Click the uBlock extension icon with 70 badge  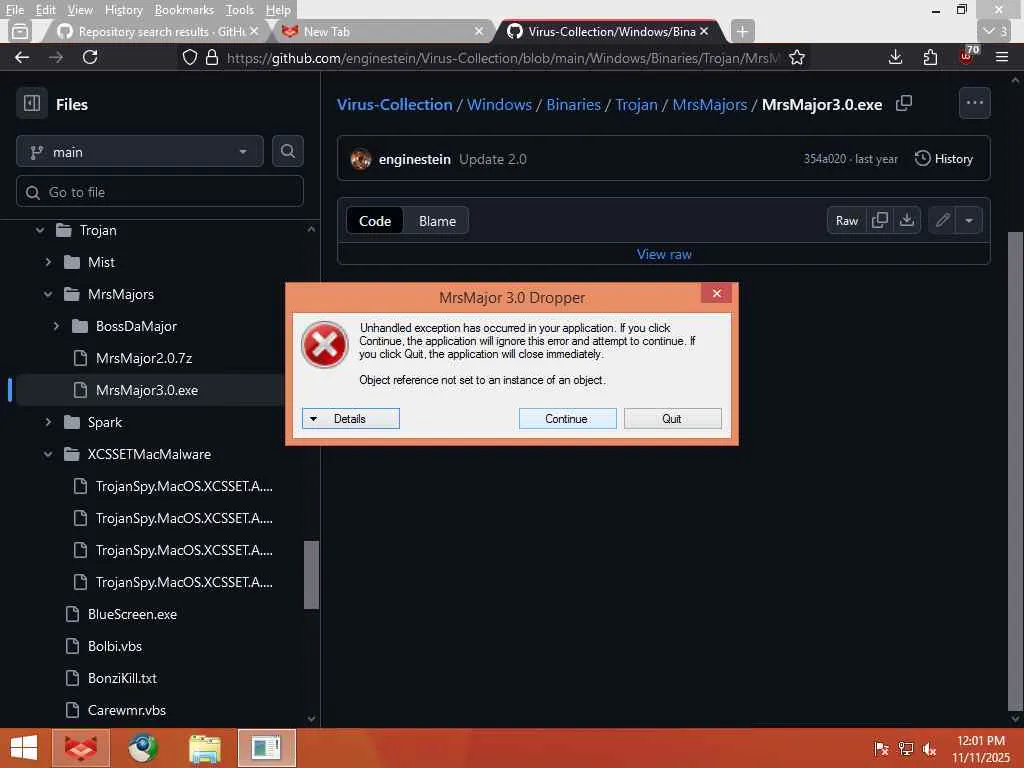967,56
